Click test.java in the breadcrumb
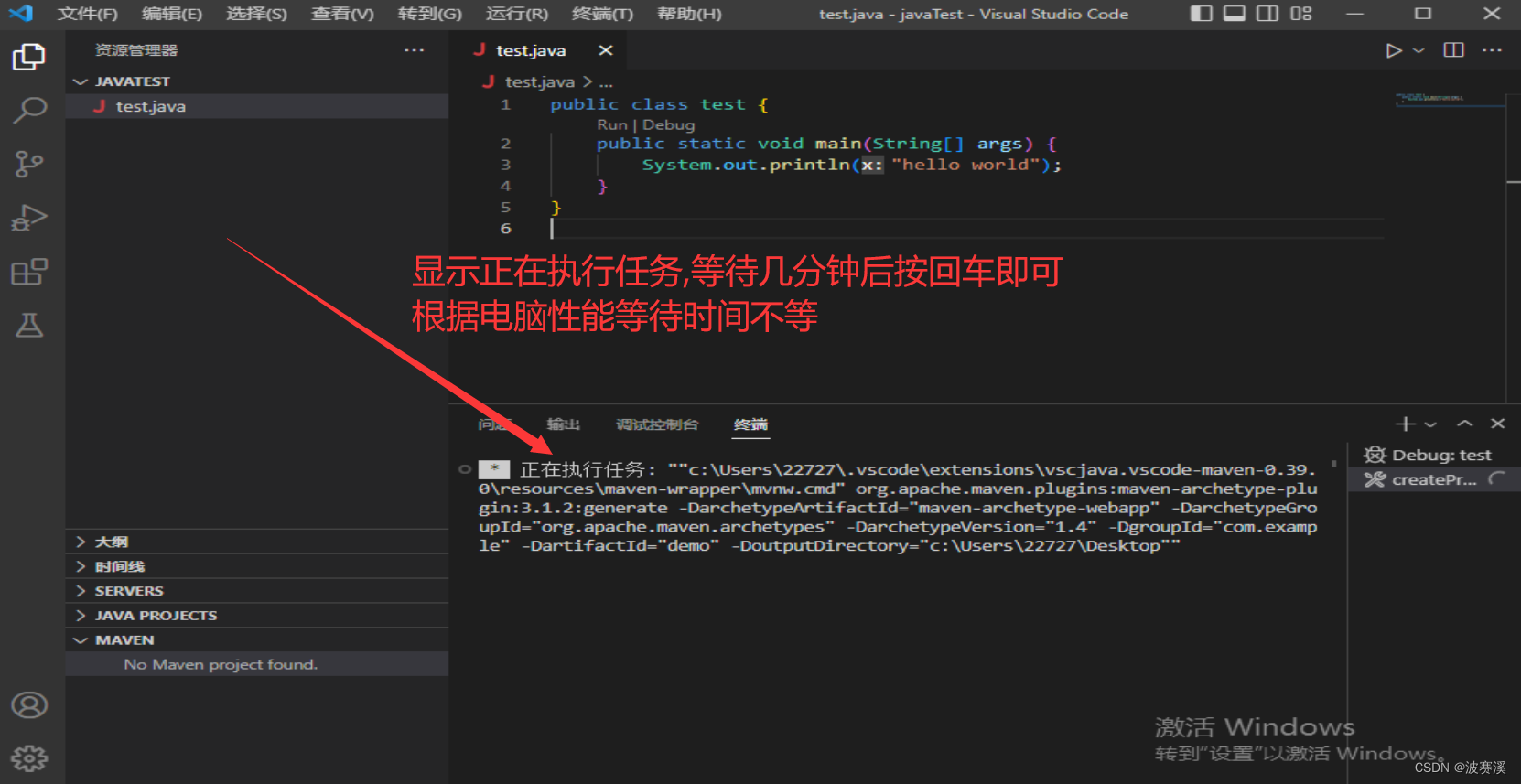The height and width of the screenshot is (784, 1521). [540, 81]
